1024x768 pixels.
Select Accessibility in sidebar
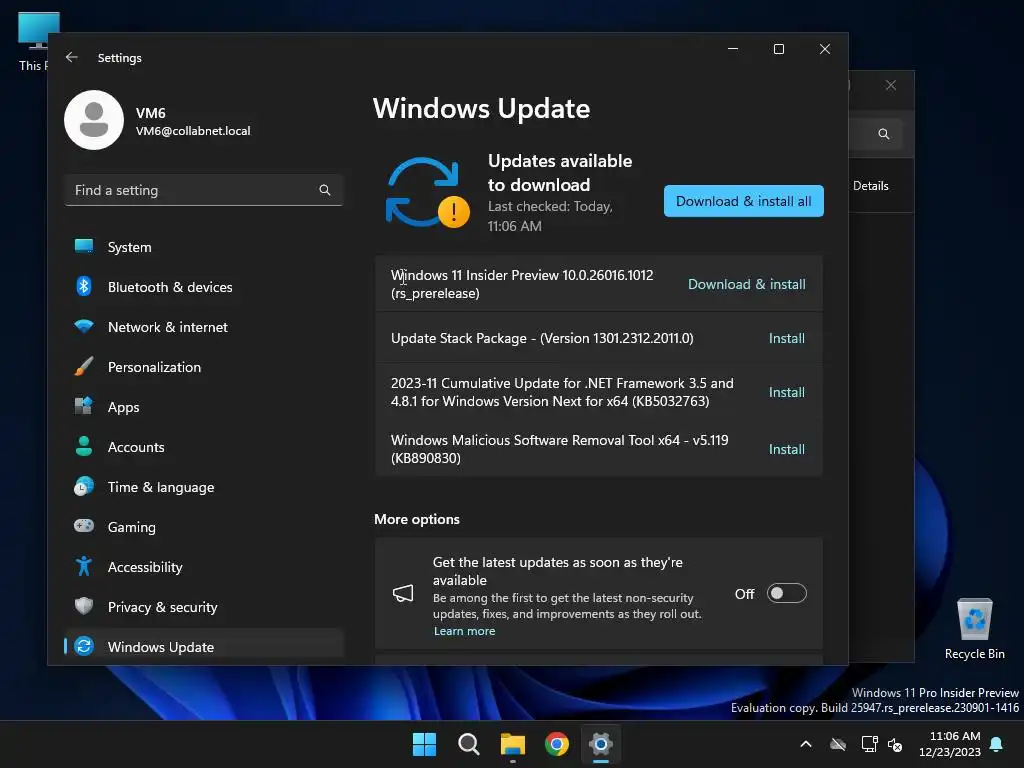[x=204, y=567]
